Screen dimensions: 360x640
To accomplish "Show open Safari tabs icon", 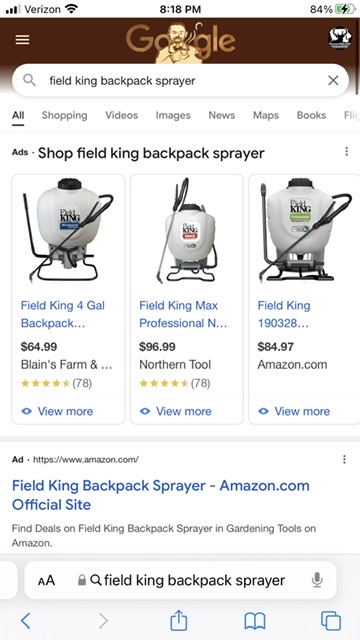I will [331, 621].
